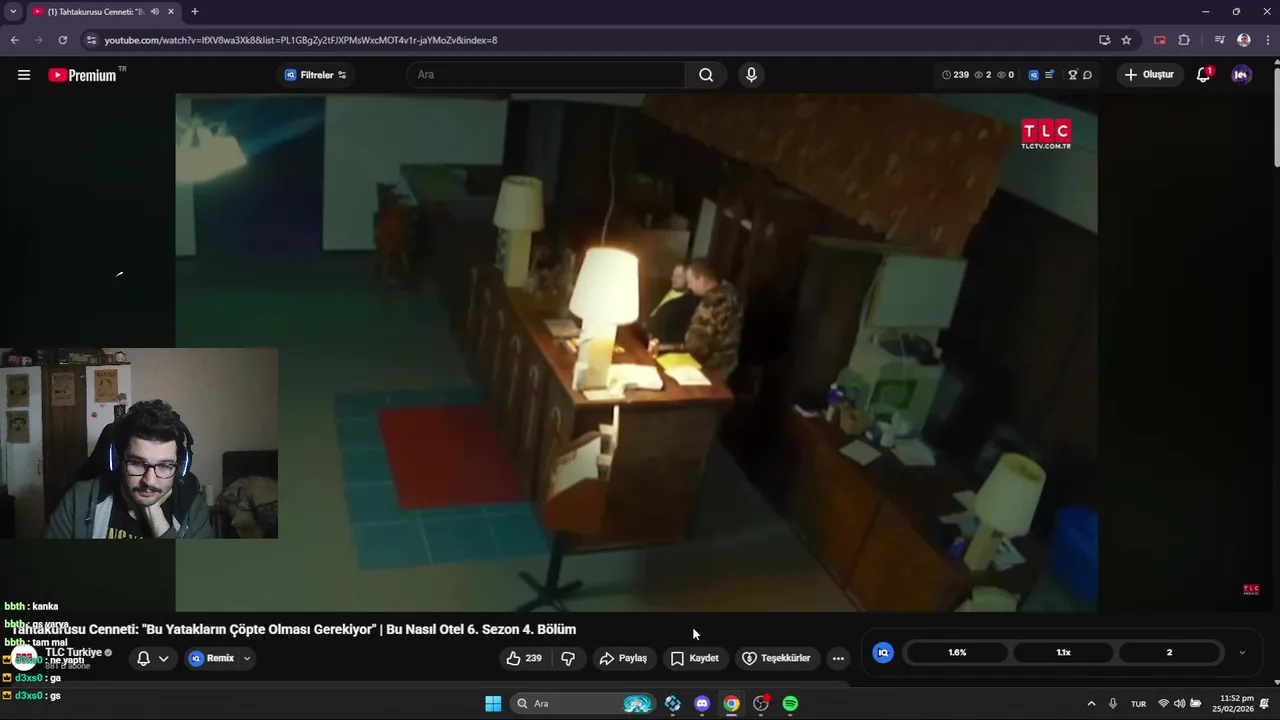Install app icon in address bar

tap(1104, 40)
